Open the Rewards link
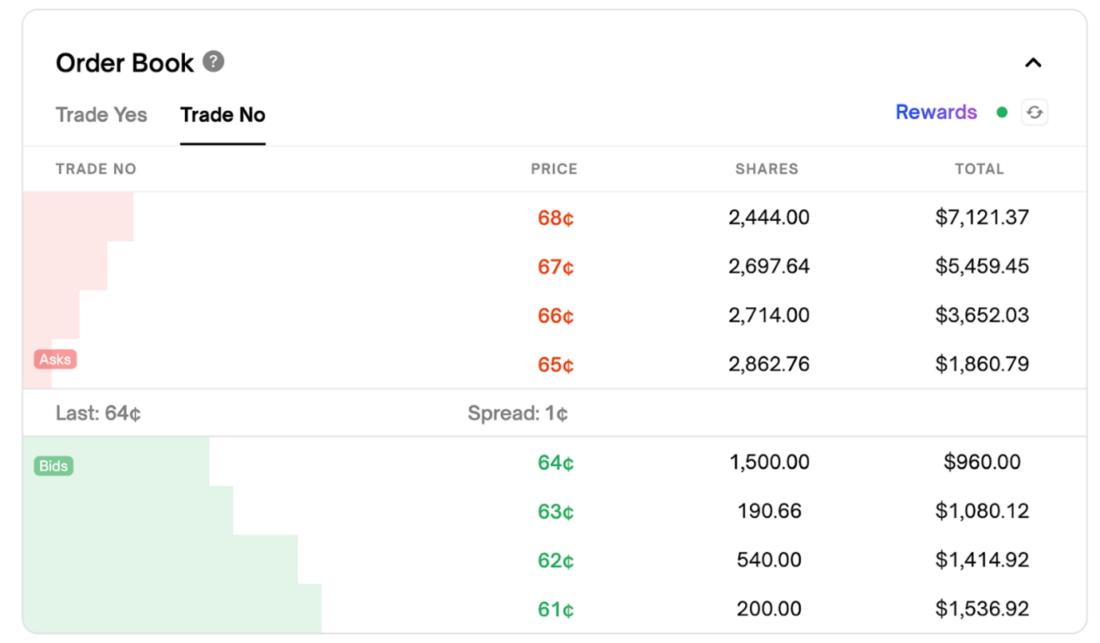 point(936,112)
